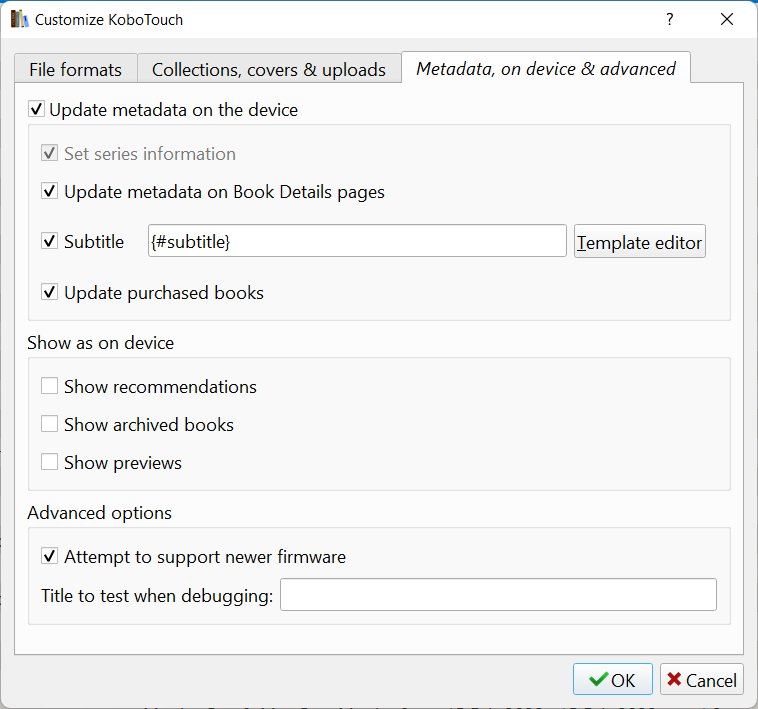Toggle Attempt to support newer firmware
Image resolution: width=758 pixels, height=709 pixels.
[49, 556]
